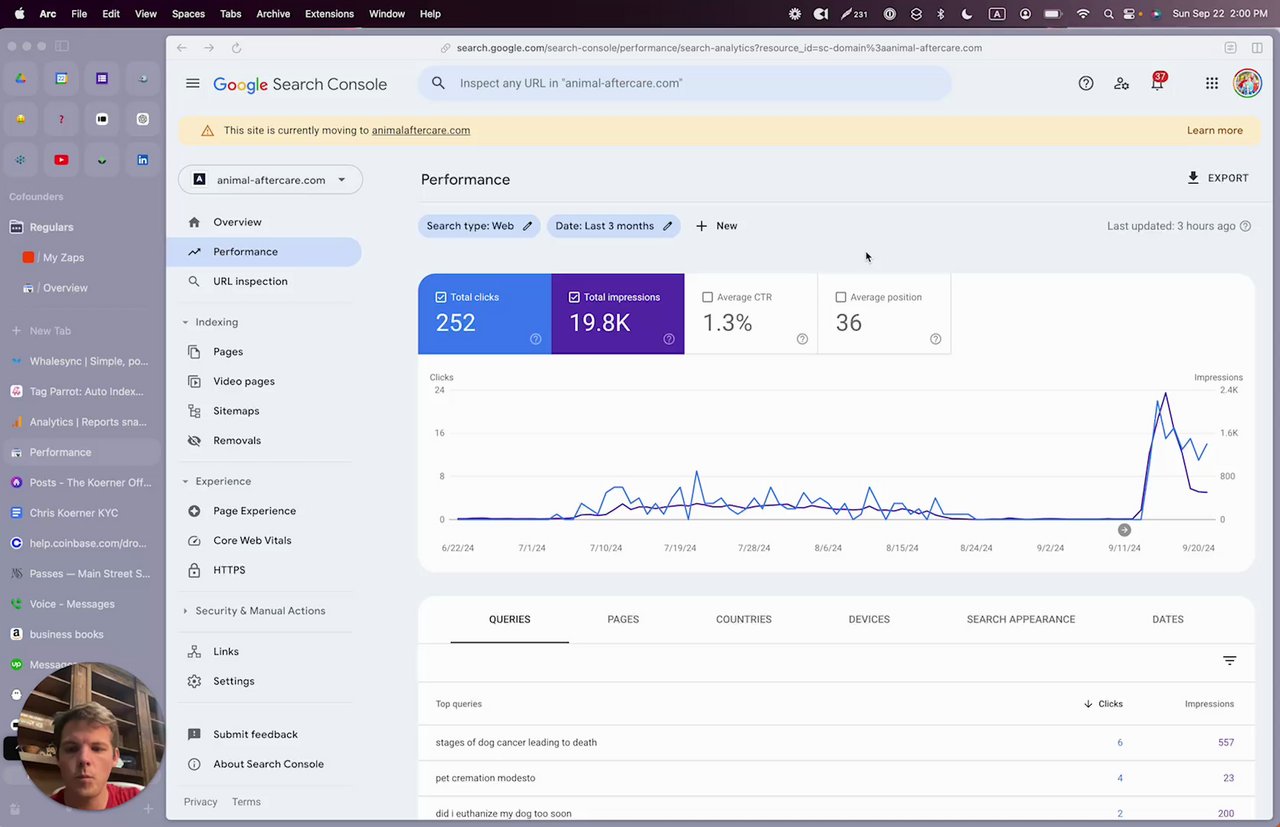
Task: Open the Archive menu in menu bar
Action: 273,14
